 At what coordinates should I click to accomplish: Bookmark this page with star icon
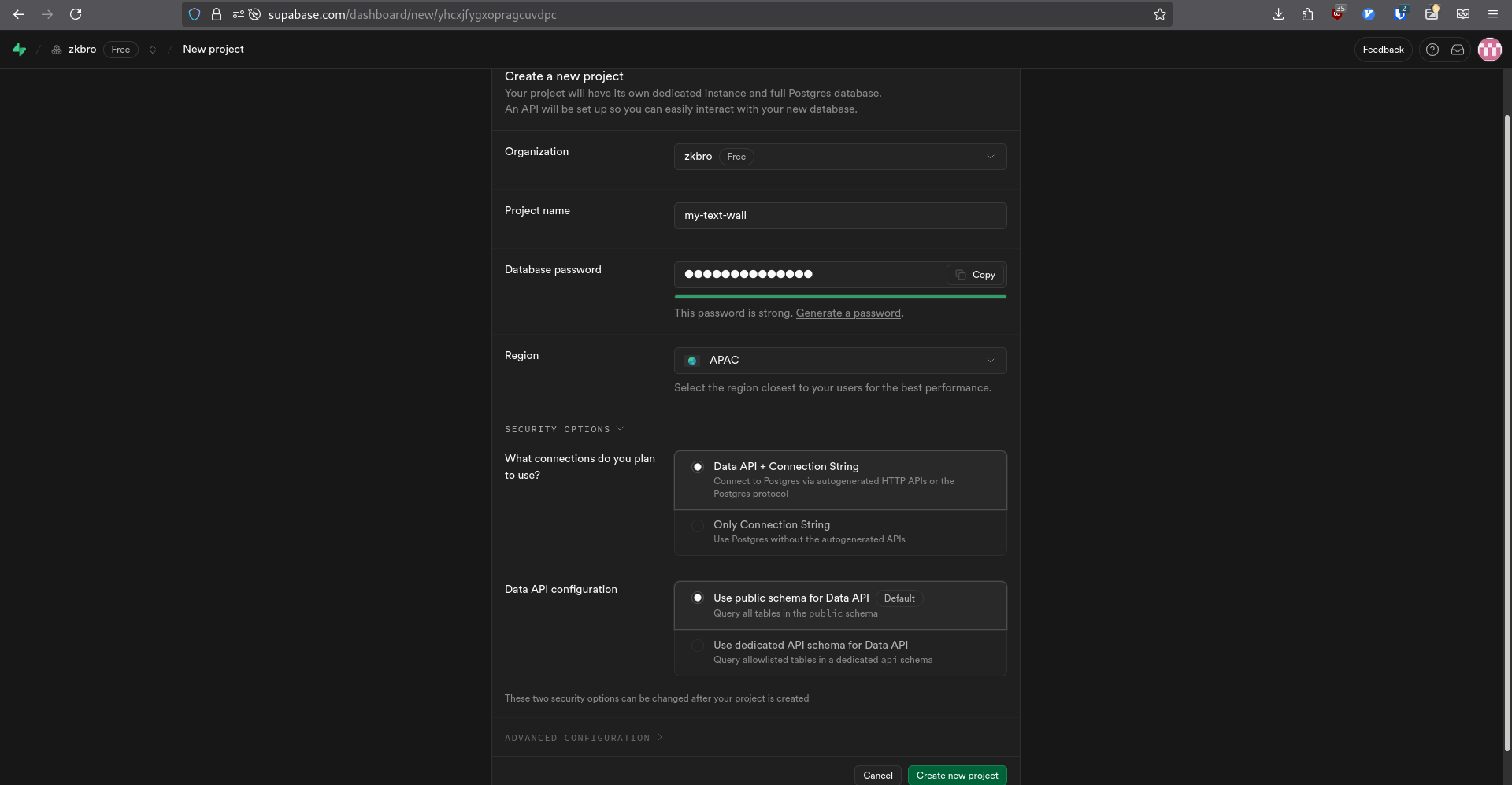[1159, 14]
